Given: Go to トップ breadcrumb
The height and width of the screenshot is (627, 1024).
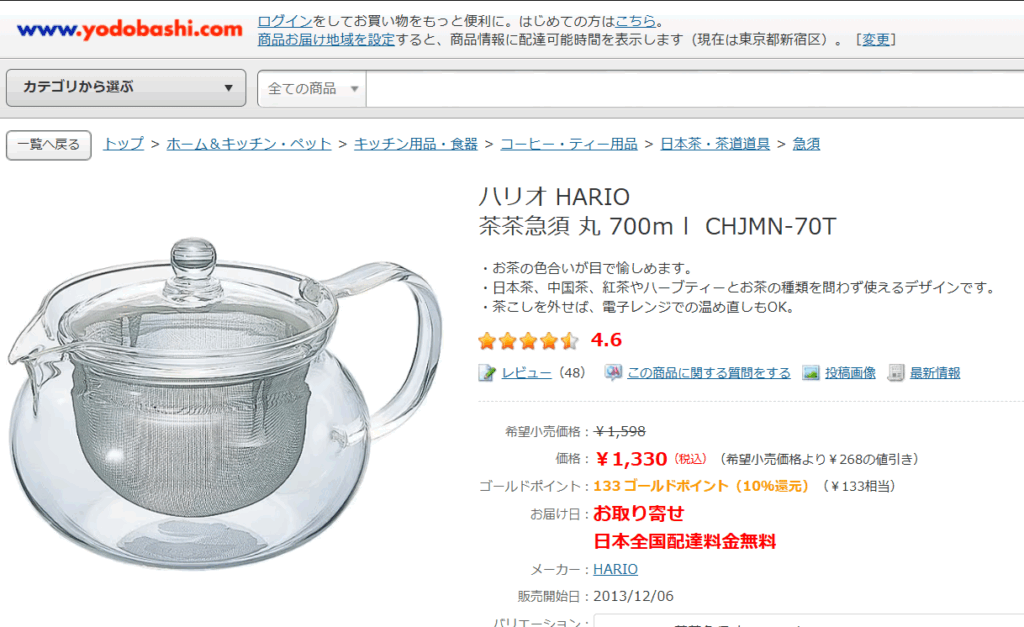Looking at the screenshot, I should click(x=123, y=144).
